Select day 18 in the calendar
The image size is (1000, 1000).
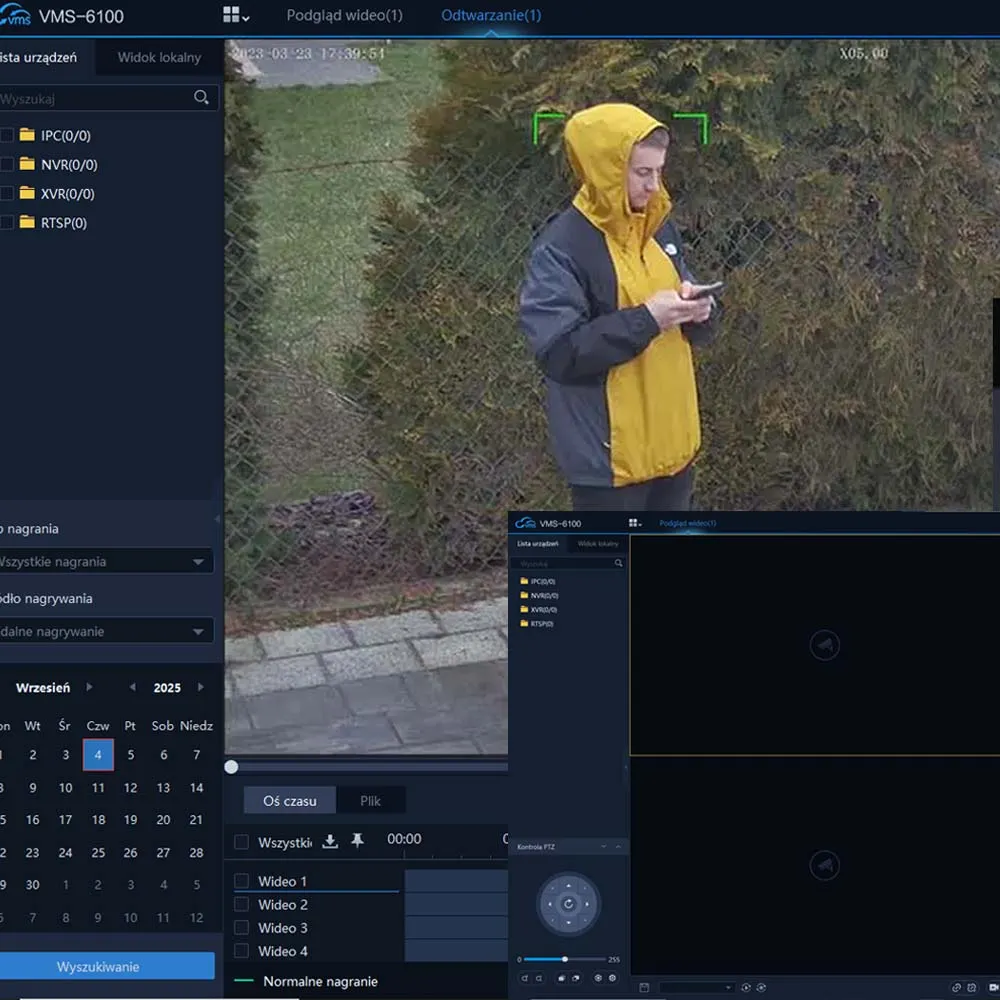click(x=98, y=820)
